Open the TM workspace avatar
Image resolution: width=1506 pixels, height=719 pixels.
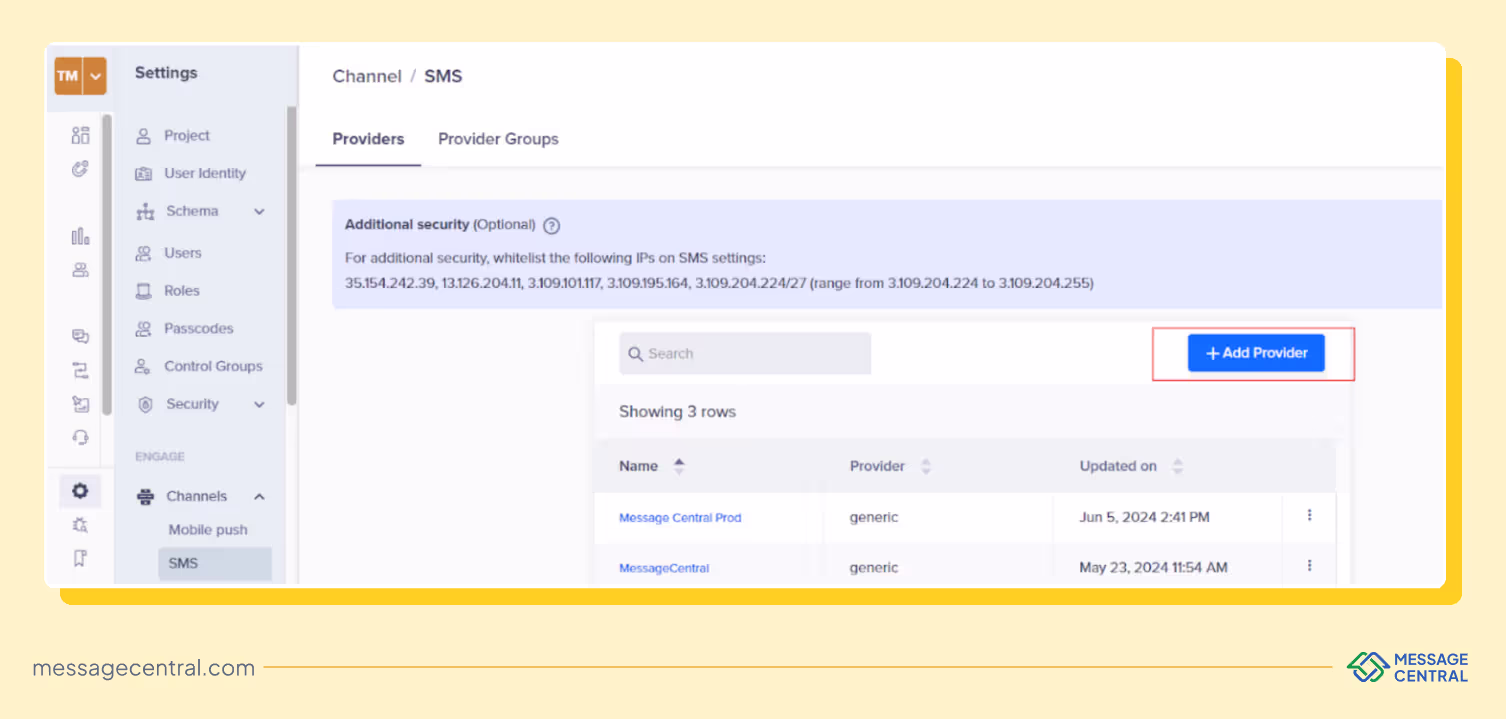68,76
